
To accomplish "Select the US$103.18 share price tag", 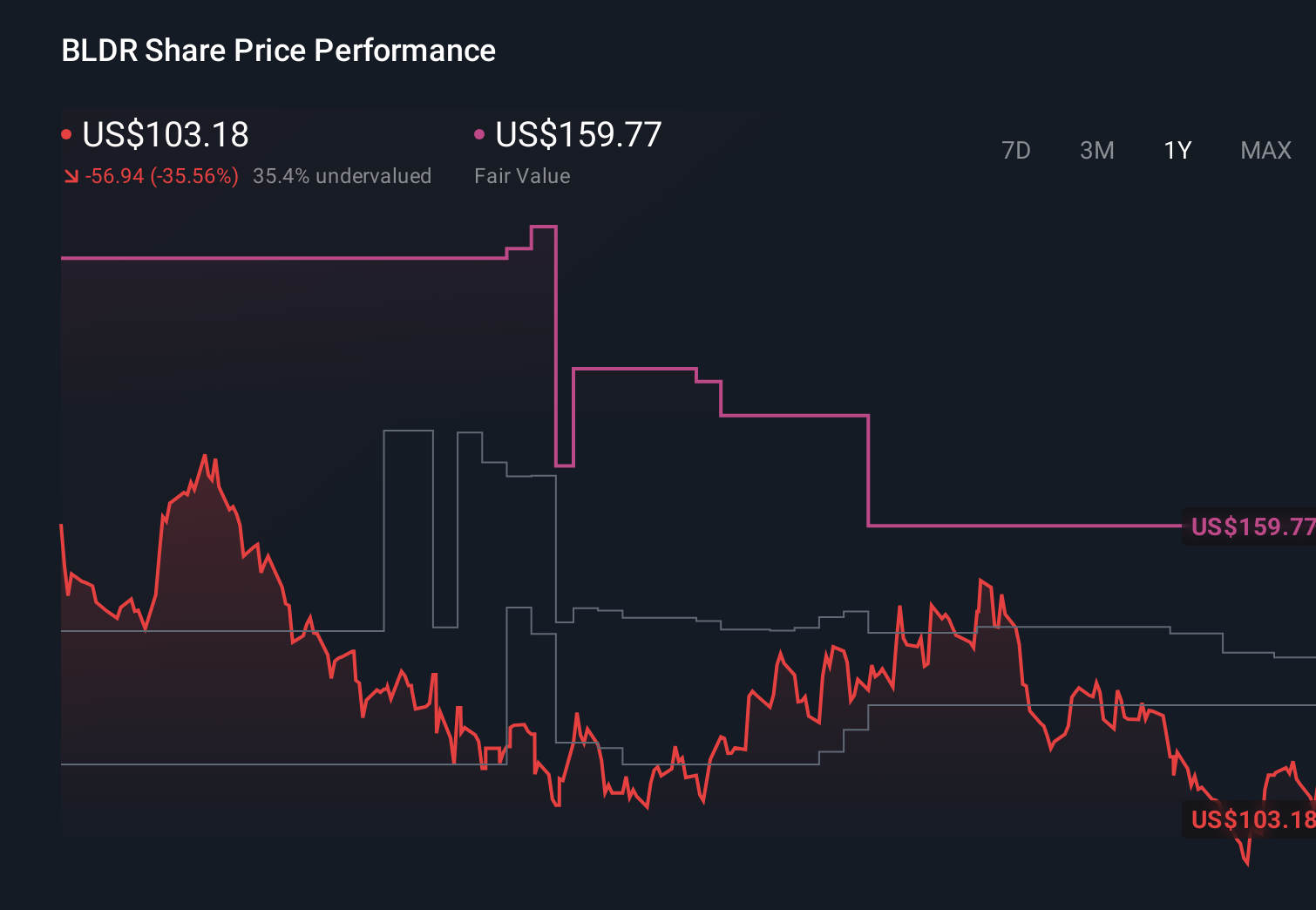I will tap(1252, 819).
